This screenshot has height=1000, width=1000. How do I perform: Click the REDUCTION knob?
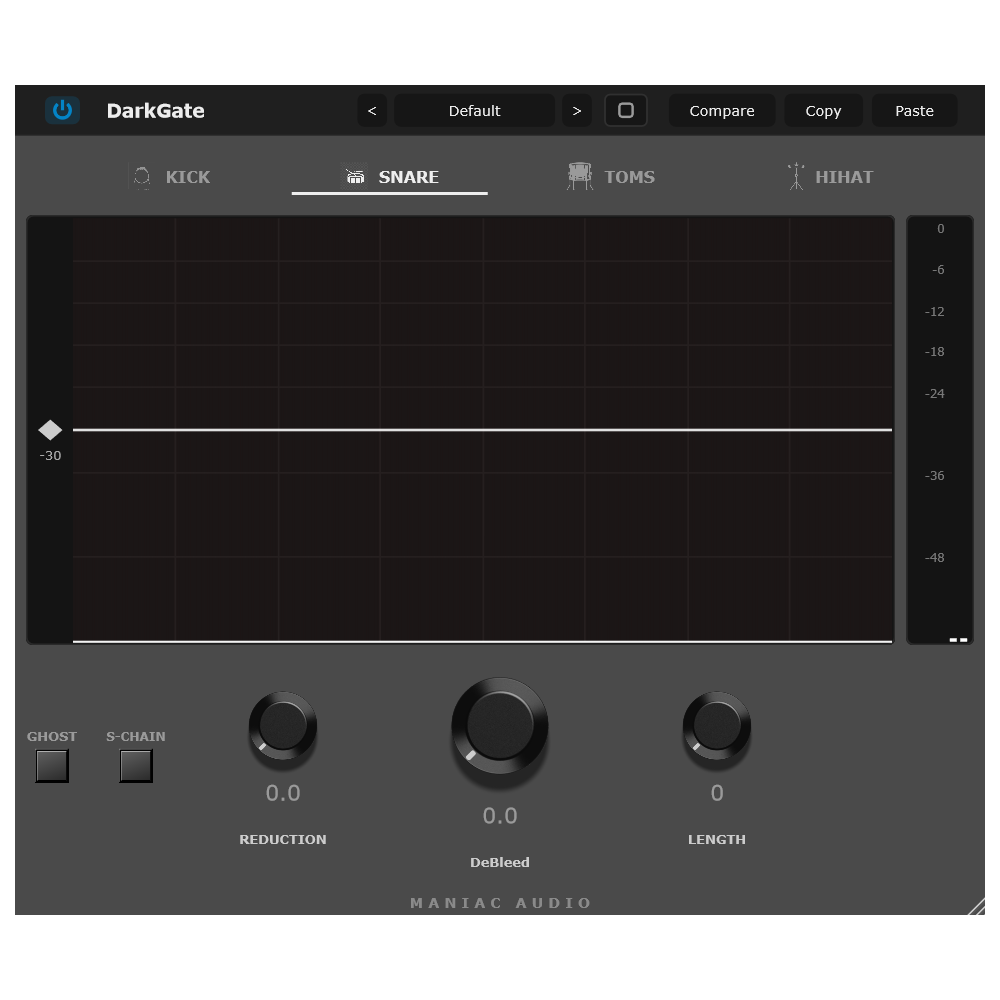(x=283, y=726)
